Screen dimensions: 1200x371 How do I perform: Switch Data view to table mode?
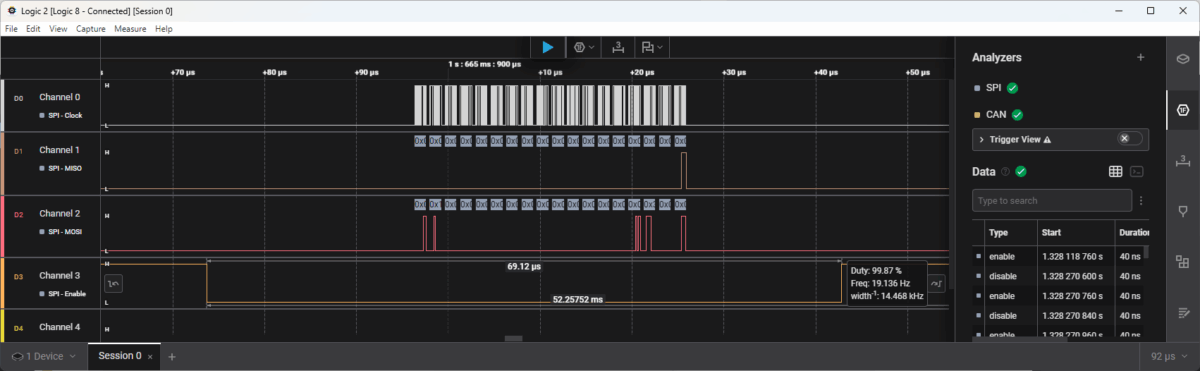pyautogui.click(x=1116, y=171)
